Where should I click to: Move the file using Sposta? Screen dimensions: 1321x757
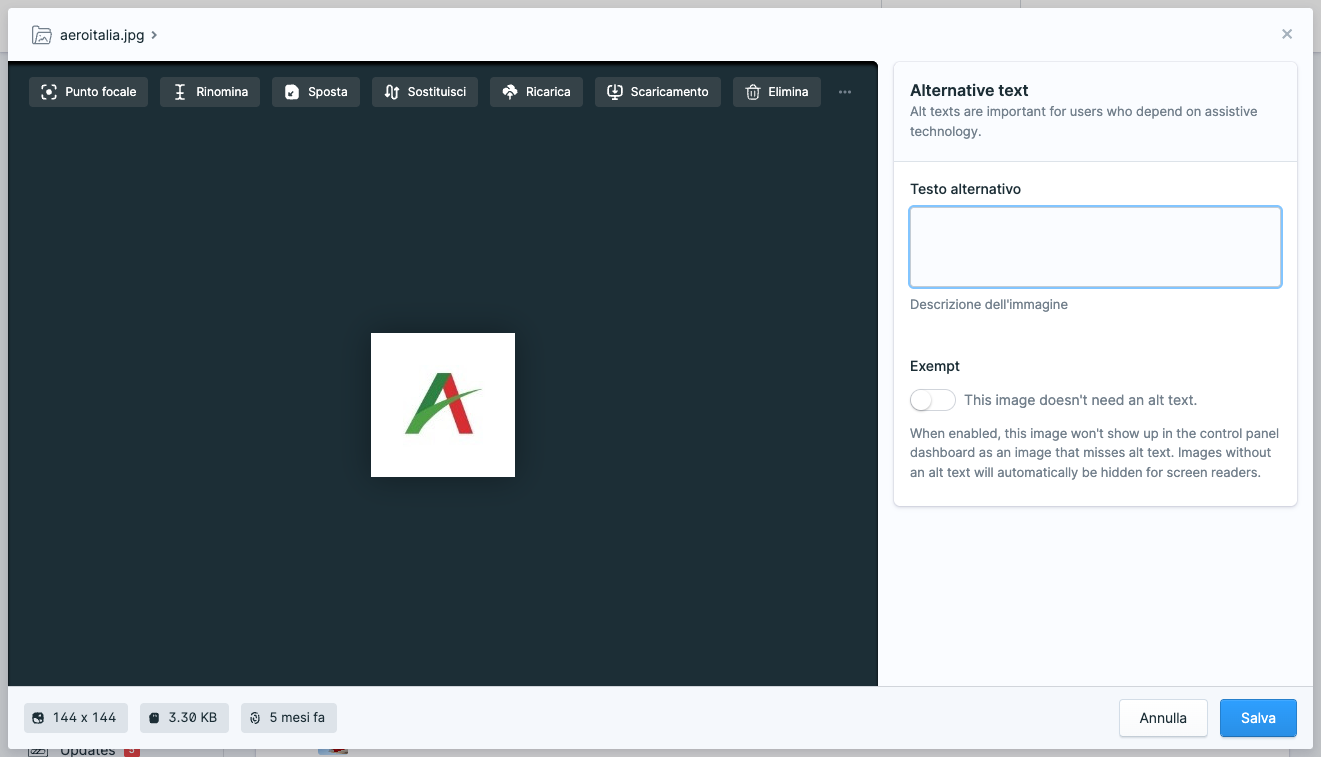pyautogui.click(x=316, y=92)
